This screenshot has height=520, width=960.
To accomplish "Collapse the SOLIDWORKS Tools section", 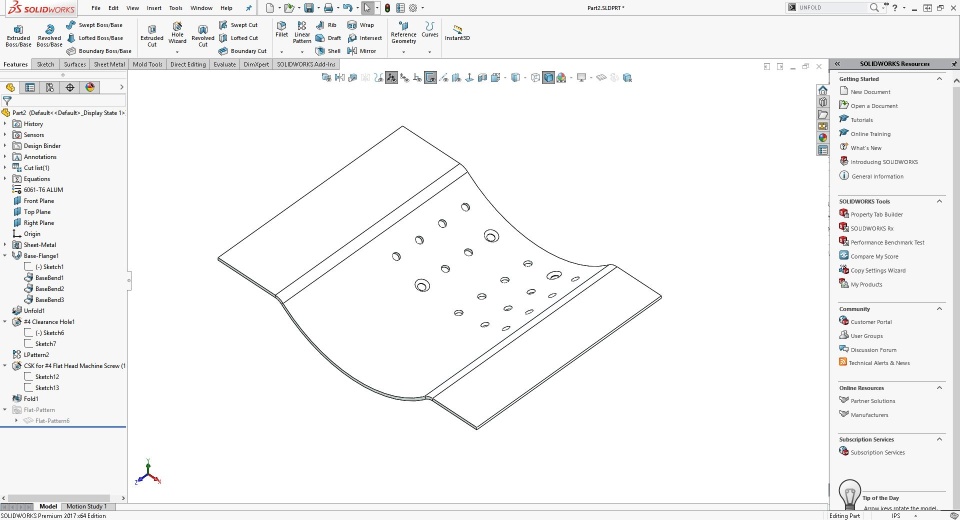I will pos(939,202).
